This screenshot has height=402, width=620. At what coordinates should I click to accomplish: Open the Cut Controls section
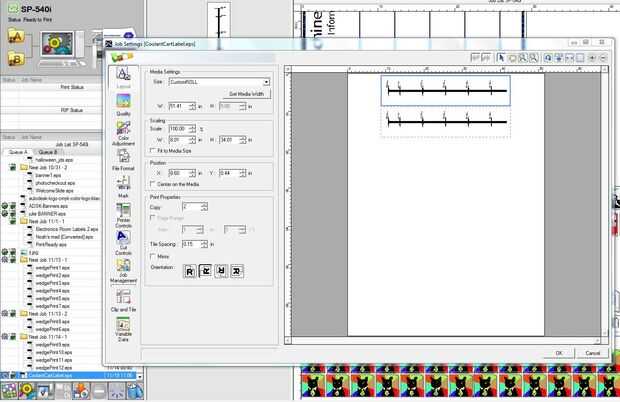[x=123, y=243]
